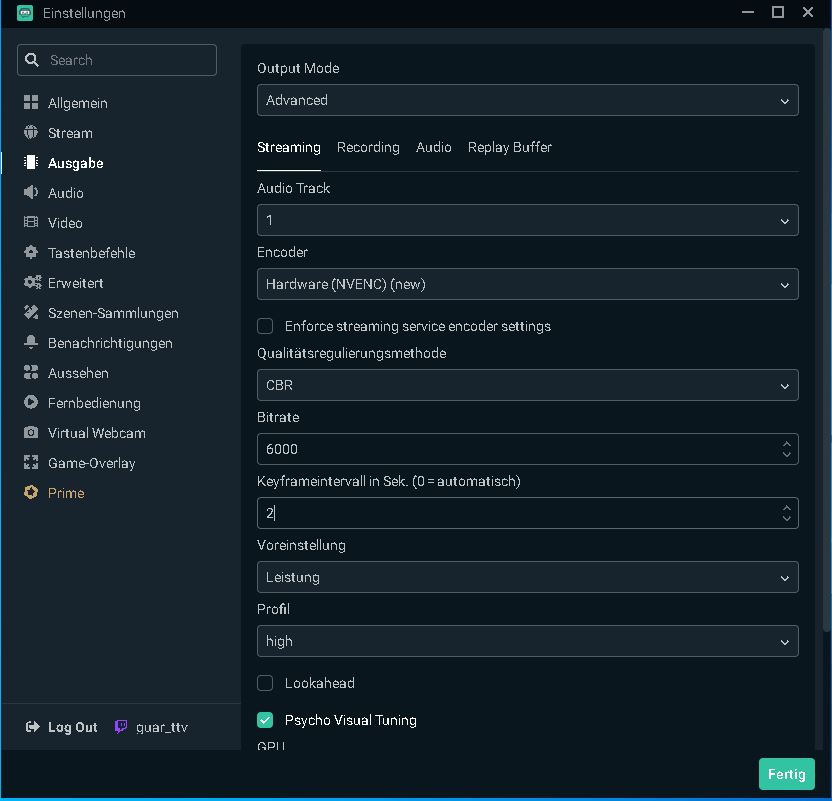Click the Erweitert gears icon
The image size is (832, 801).
31,283
